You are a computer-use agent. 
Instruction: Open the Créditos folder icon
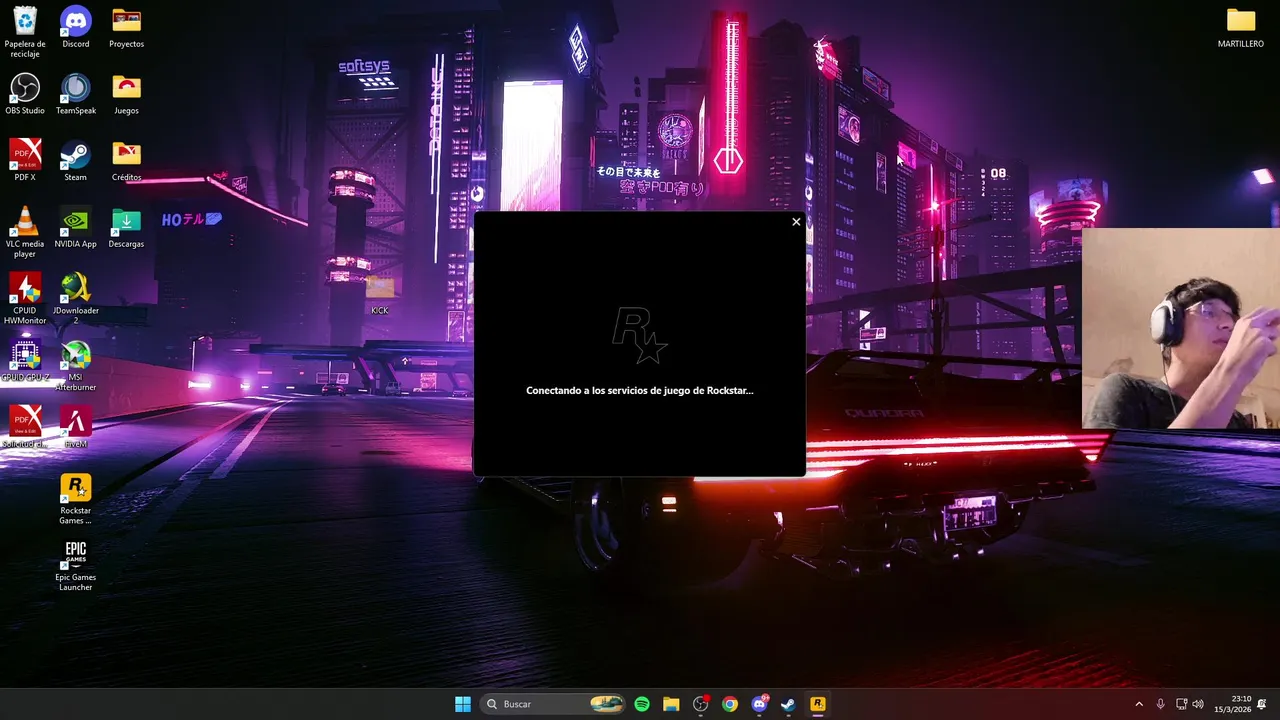coord(126,160)
